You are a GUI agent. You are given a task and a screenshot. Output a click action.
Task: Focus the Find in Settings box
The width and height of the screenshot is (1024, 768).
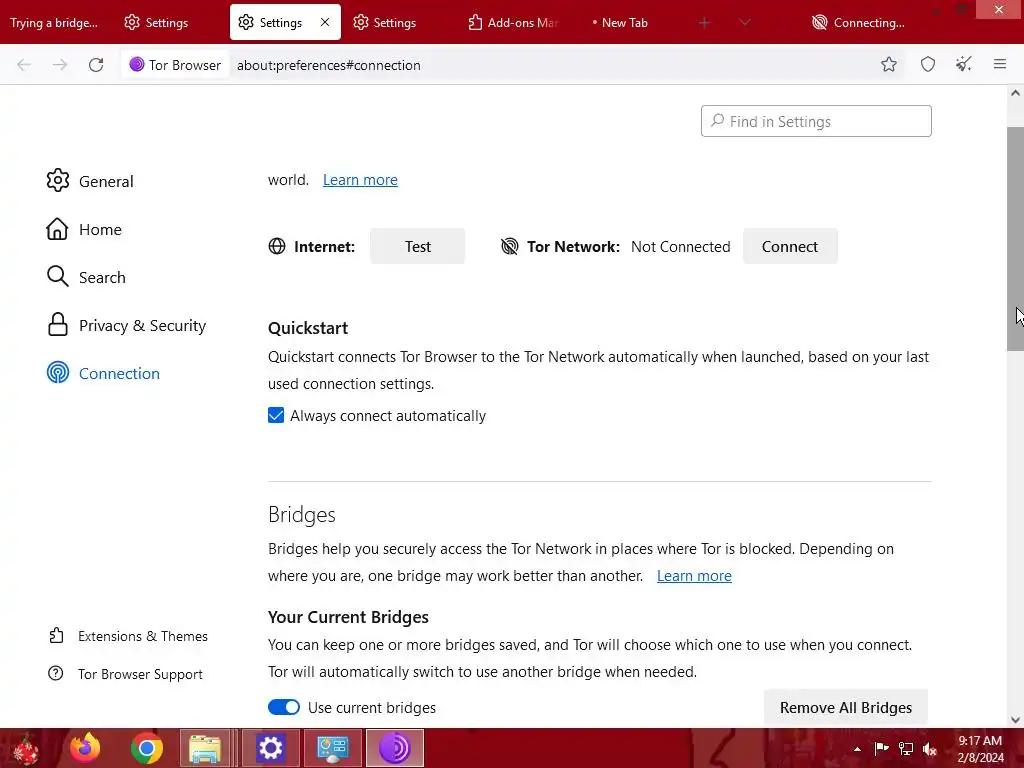tap(816, 121)
